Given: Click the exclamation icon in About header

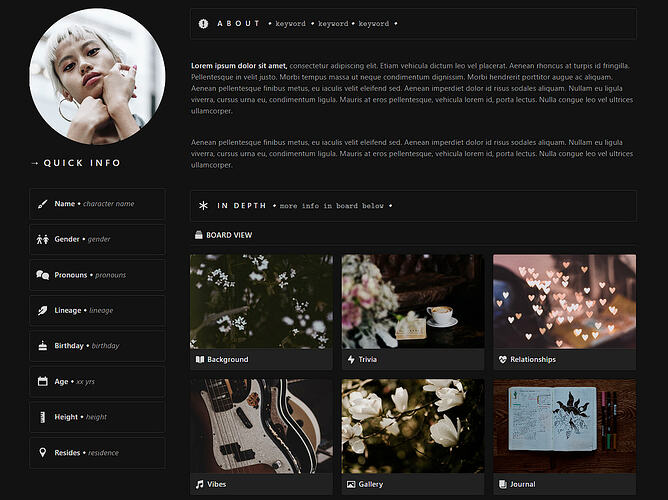Looking at the screenshot, I should [x=204, y=23].
